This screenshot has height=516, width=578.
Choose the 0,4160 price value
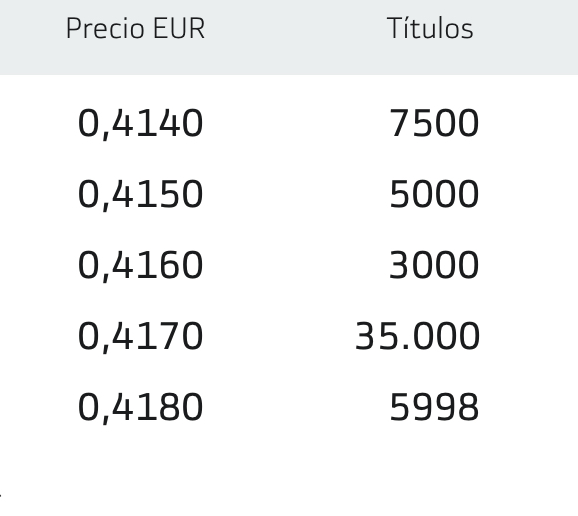tap(140, 265)
